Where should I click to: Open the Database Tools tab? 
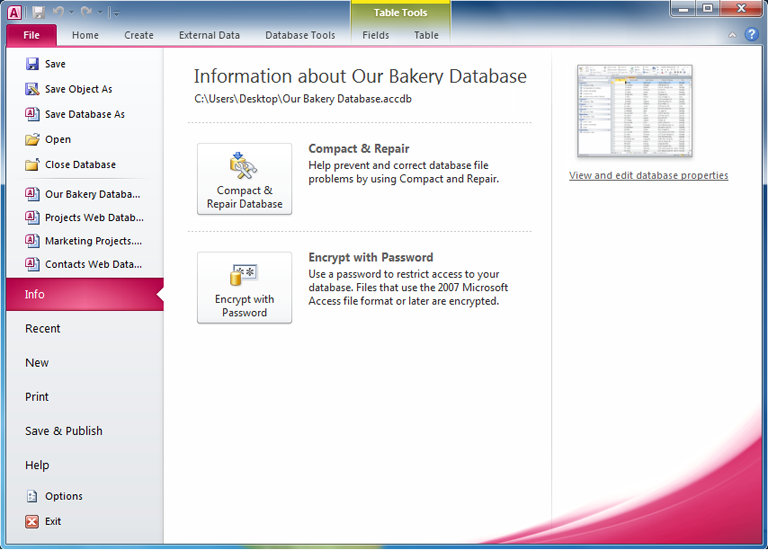[x=300, y=35]
